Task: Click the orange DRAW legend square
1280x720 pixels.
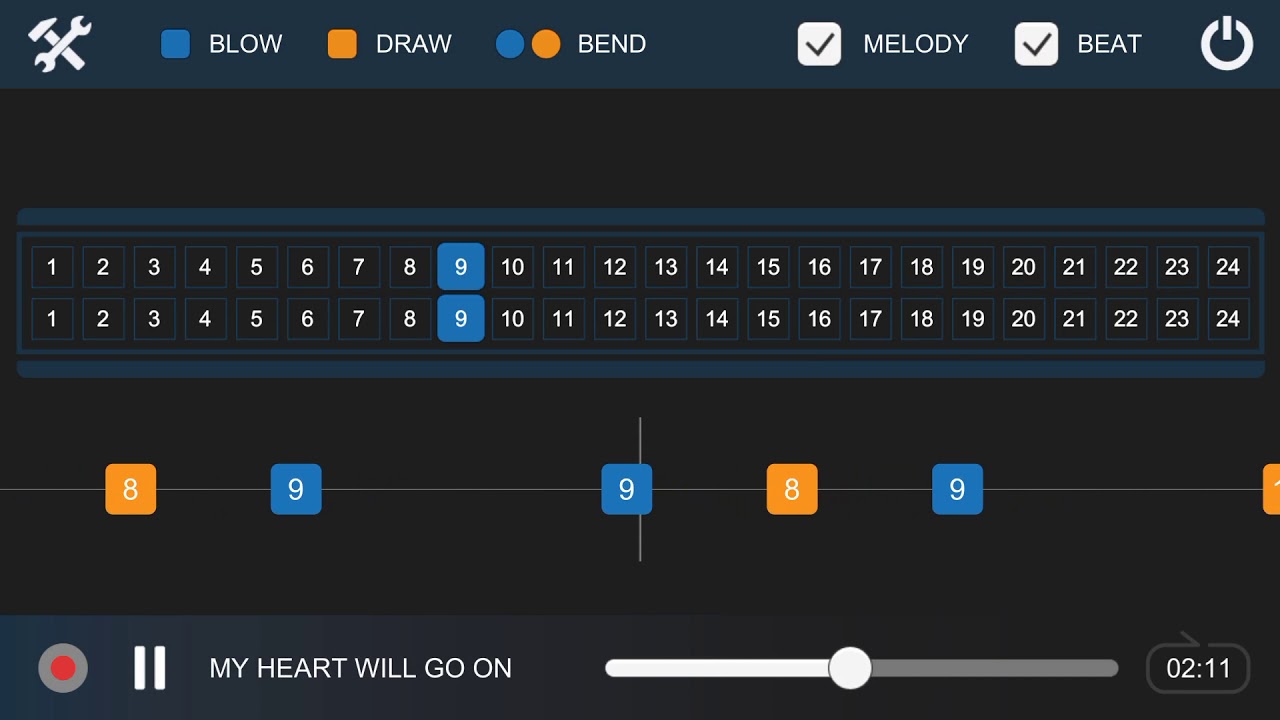Action: [342, 44]
